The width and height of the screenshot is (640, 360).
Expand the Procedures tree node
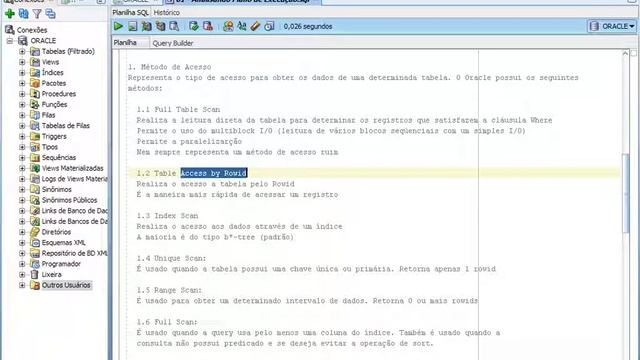tap(22, 94)
